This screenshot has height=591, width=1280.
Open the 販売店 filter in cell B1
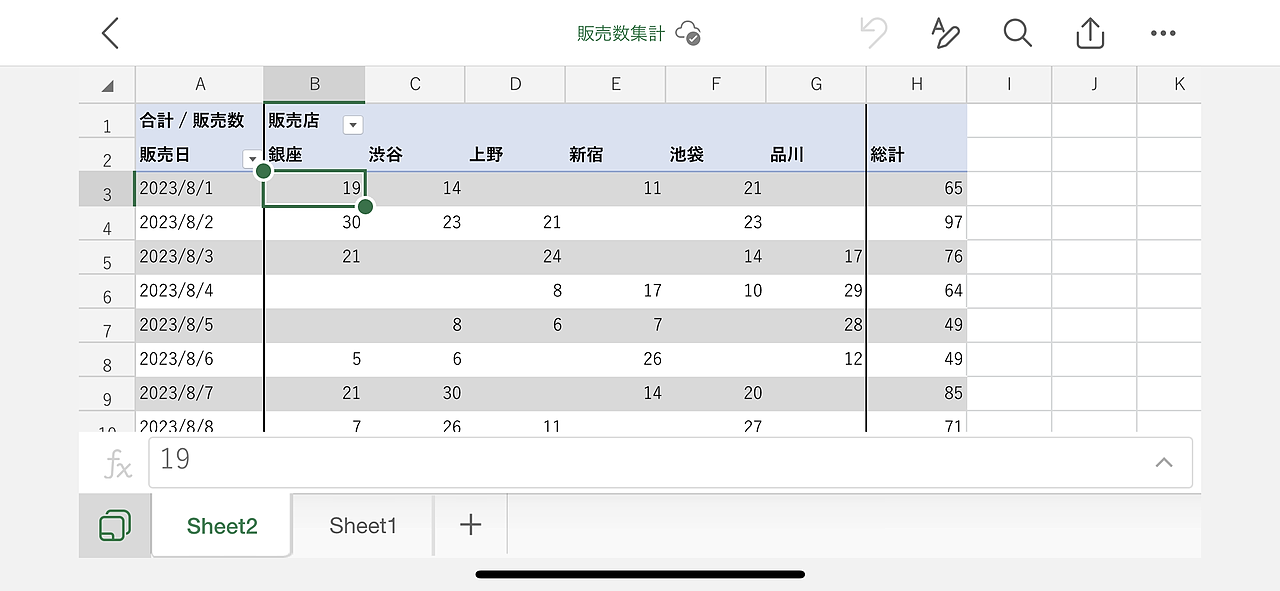tap(352, 124)
